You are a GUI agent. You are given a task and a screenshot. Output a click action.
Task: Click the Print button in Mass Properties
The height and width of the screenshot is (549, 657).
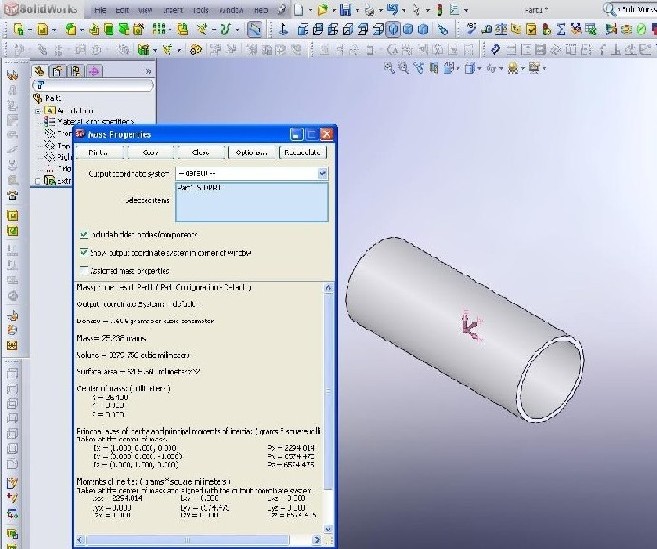pos(98,152)
